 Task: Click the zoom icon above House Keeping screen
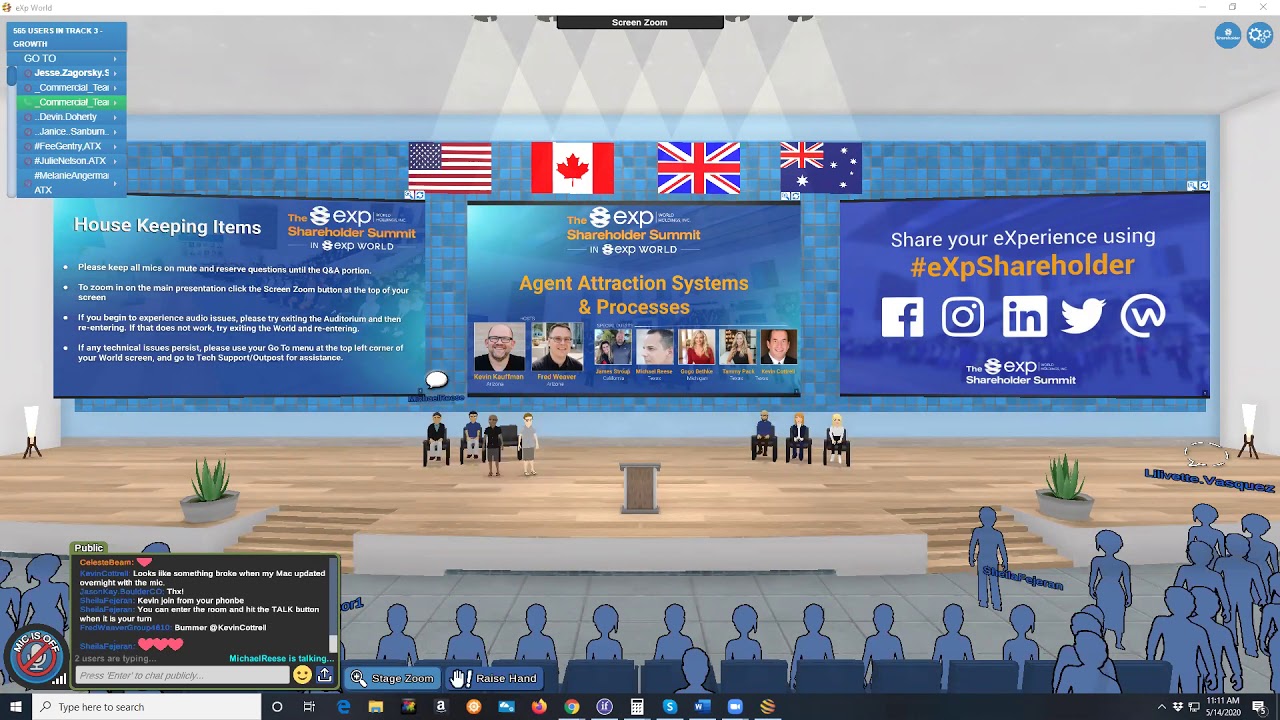click(x=409, y=196)
